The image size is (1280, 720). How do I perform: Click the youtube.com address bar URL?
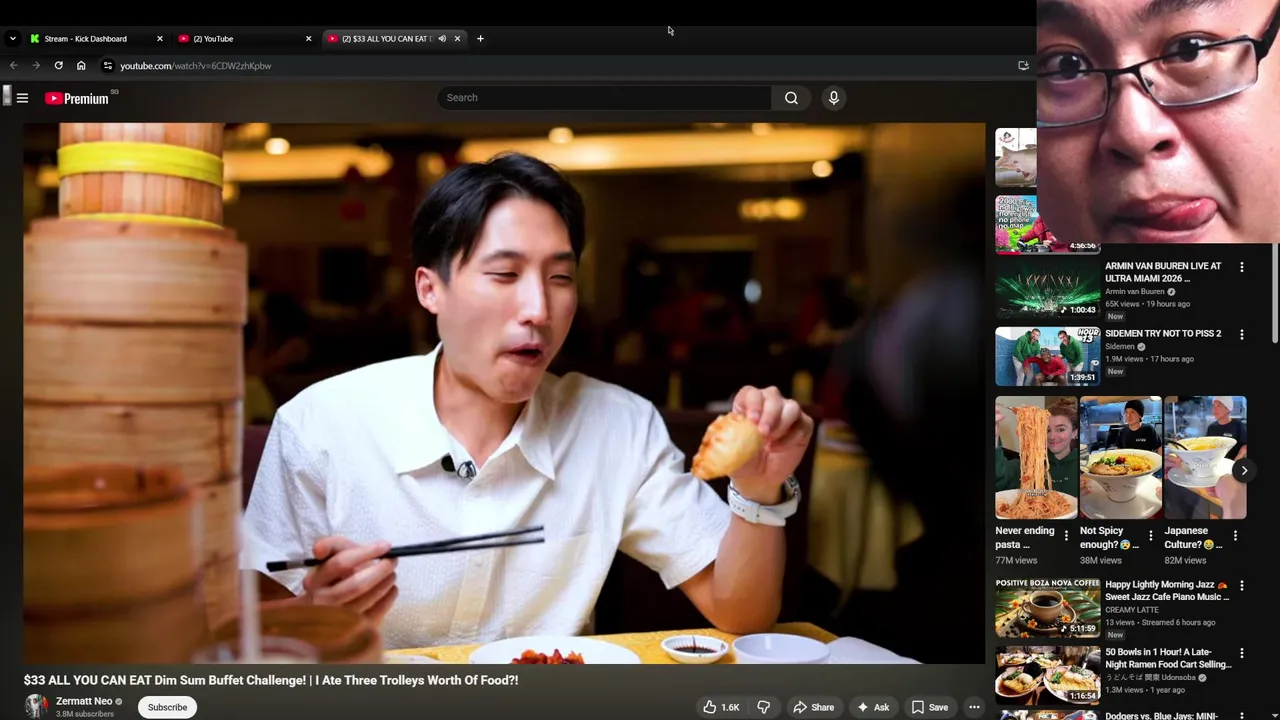[196, 66]
